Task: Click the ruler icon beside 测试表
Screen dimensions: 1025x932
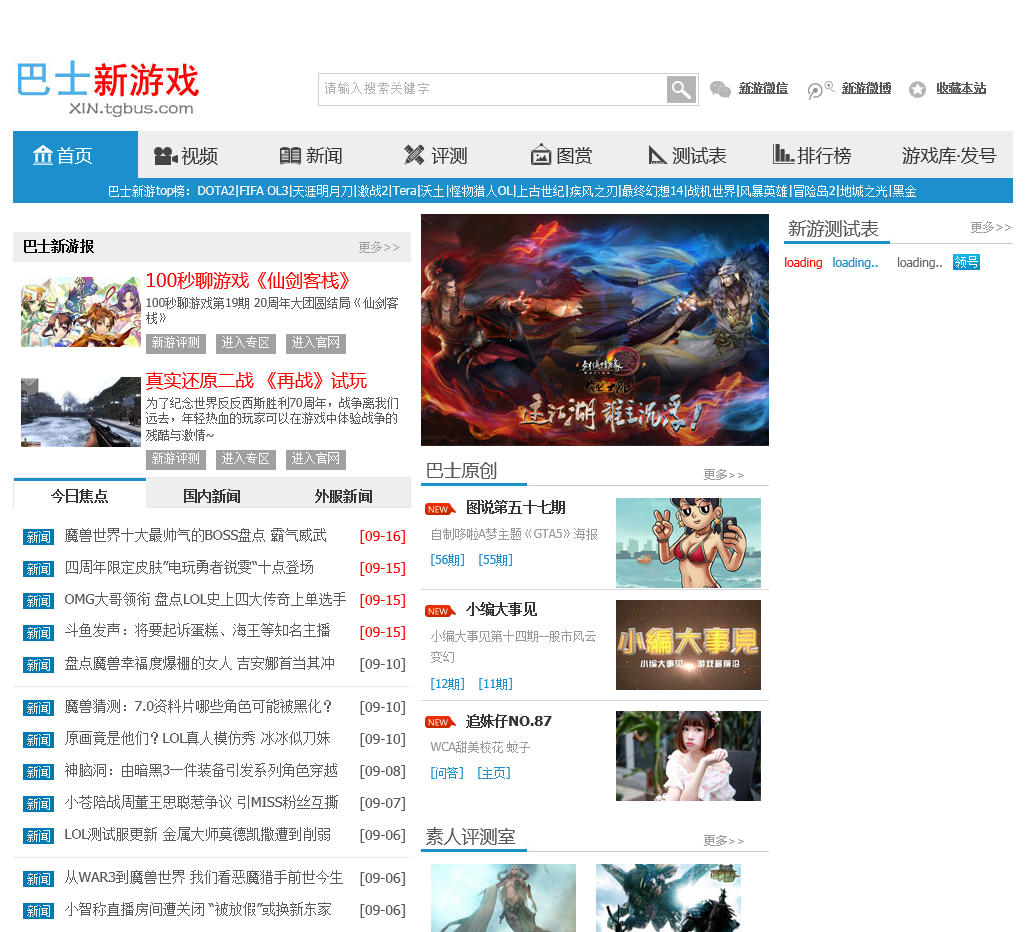Action: [657, 155]
